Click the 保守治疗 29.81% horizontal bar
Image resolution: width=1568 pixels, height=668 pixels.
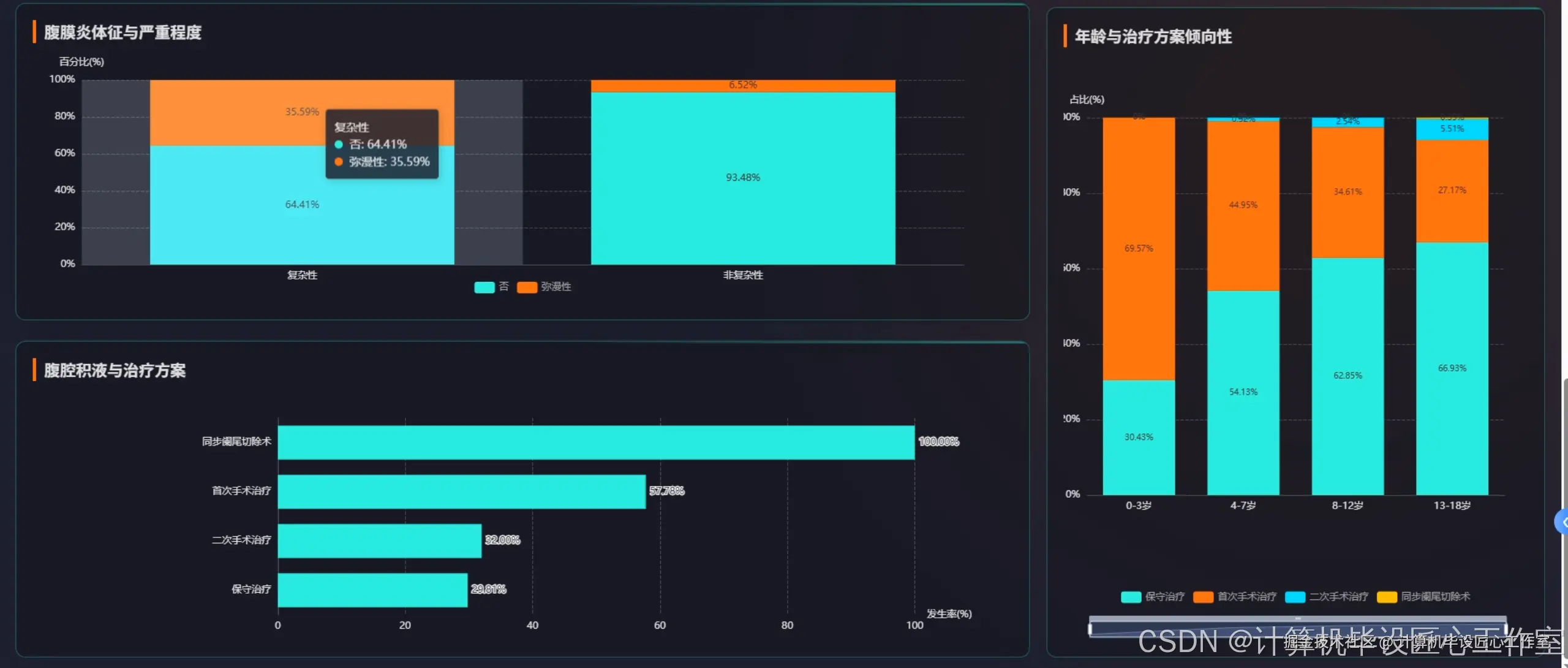(372, 590)
